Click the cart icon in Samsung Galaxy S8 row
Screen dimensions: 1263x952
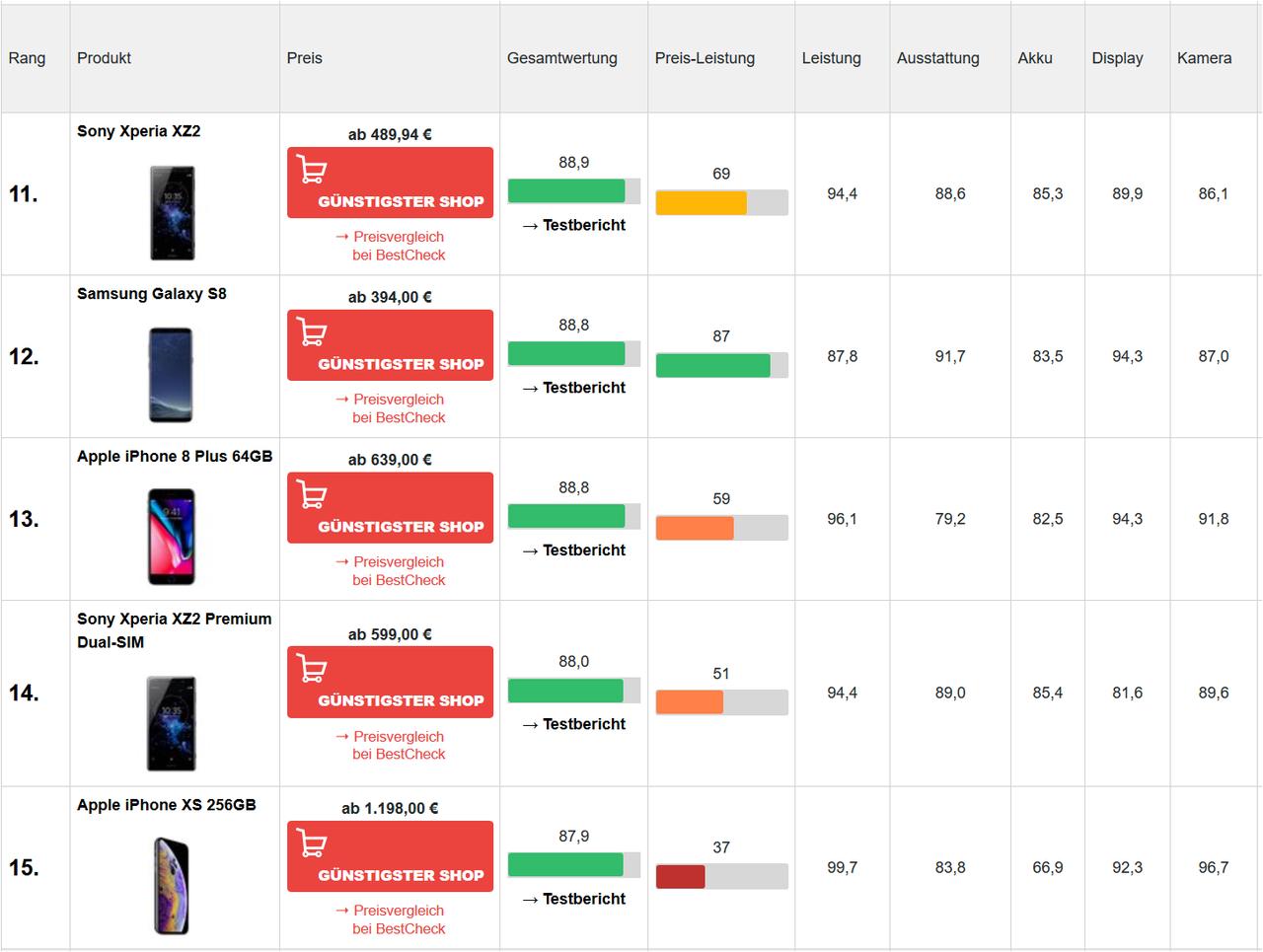[312, 333]
